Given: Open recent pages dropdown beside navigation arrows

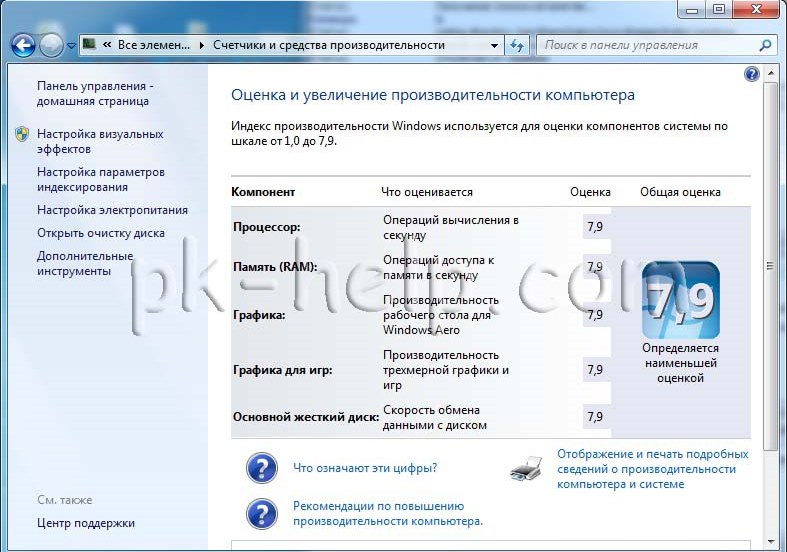Looking at the screenshot, I should point(71,46).
